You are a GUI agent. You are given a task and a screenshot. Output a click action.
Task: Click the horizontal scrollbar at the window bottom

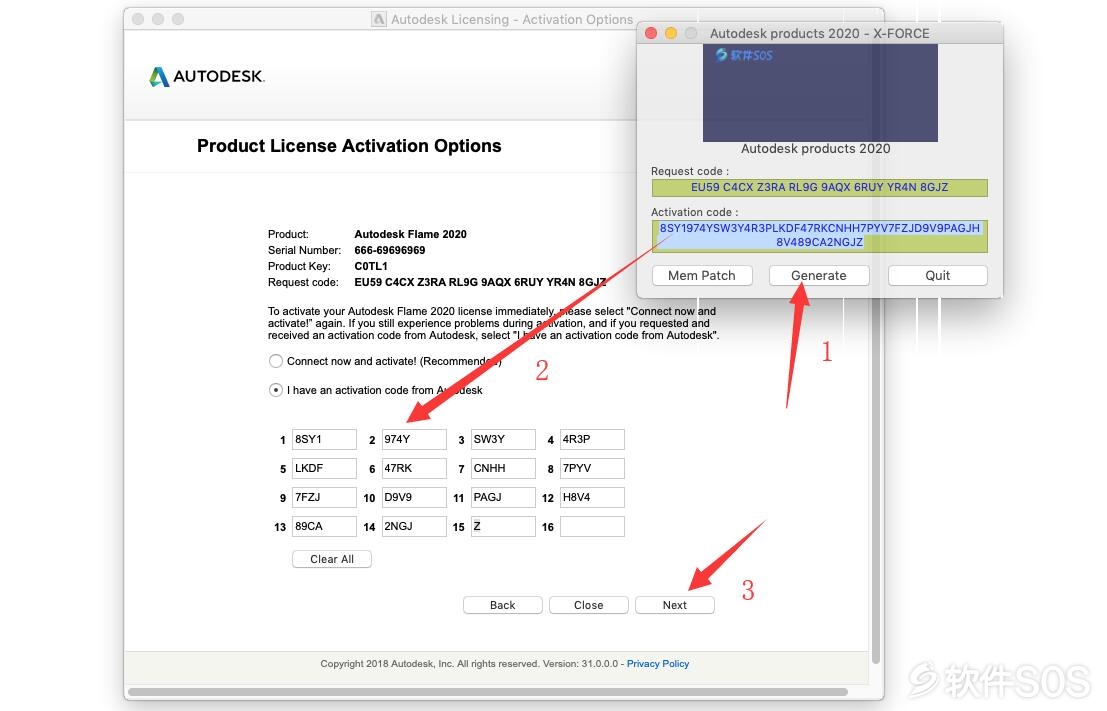point(487,692)
